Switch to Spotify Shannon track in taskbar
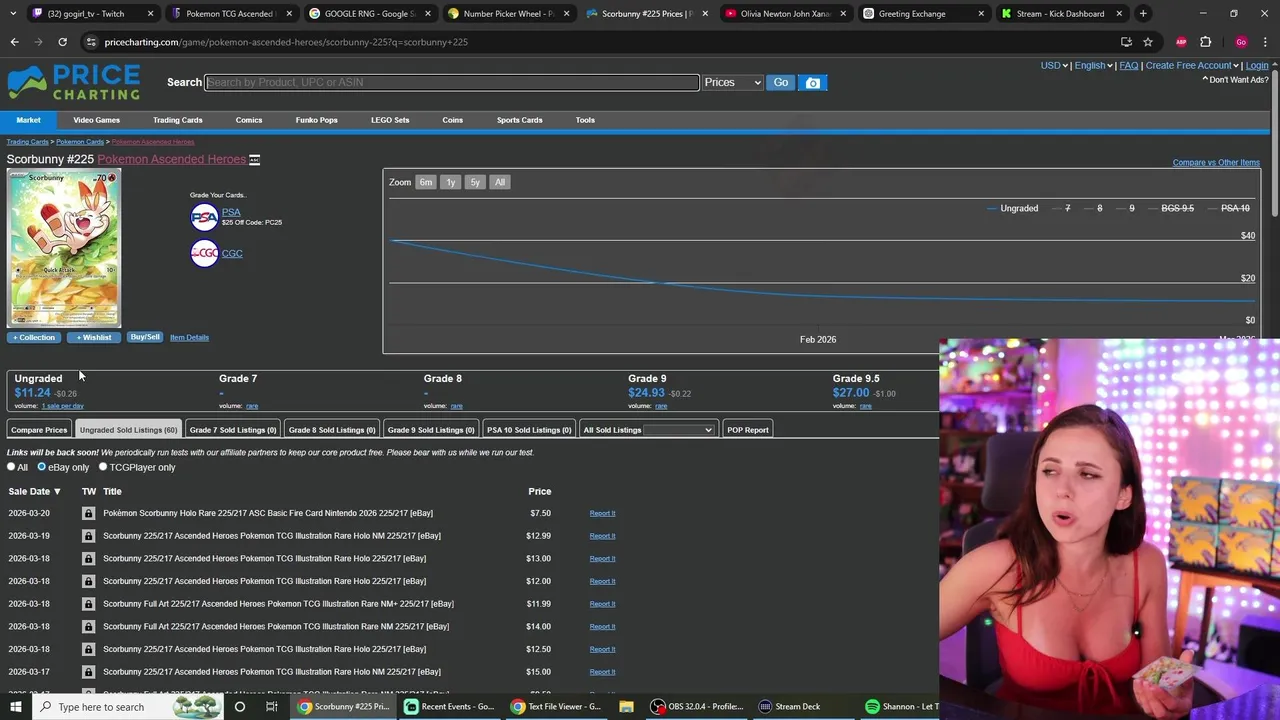Image resolution: width=1280 pixels, height=720 pixels. pos(900,707)
